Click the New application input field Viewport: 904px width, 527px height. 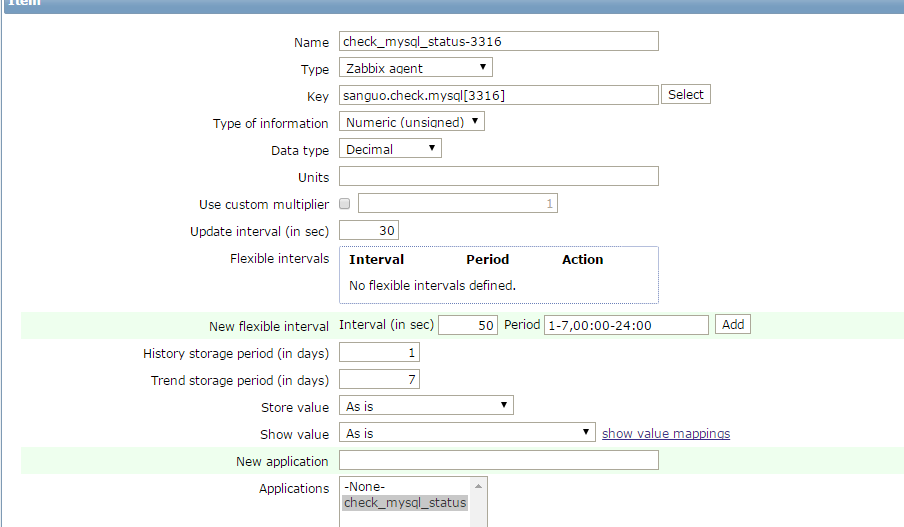pyautogui.click(x=499, y=460)
